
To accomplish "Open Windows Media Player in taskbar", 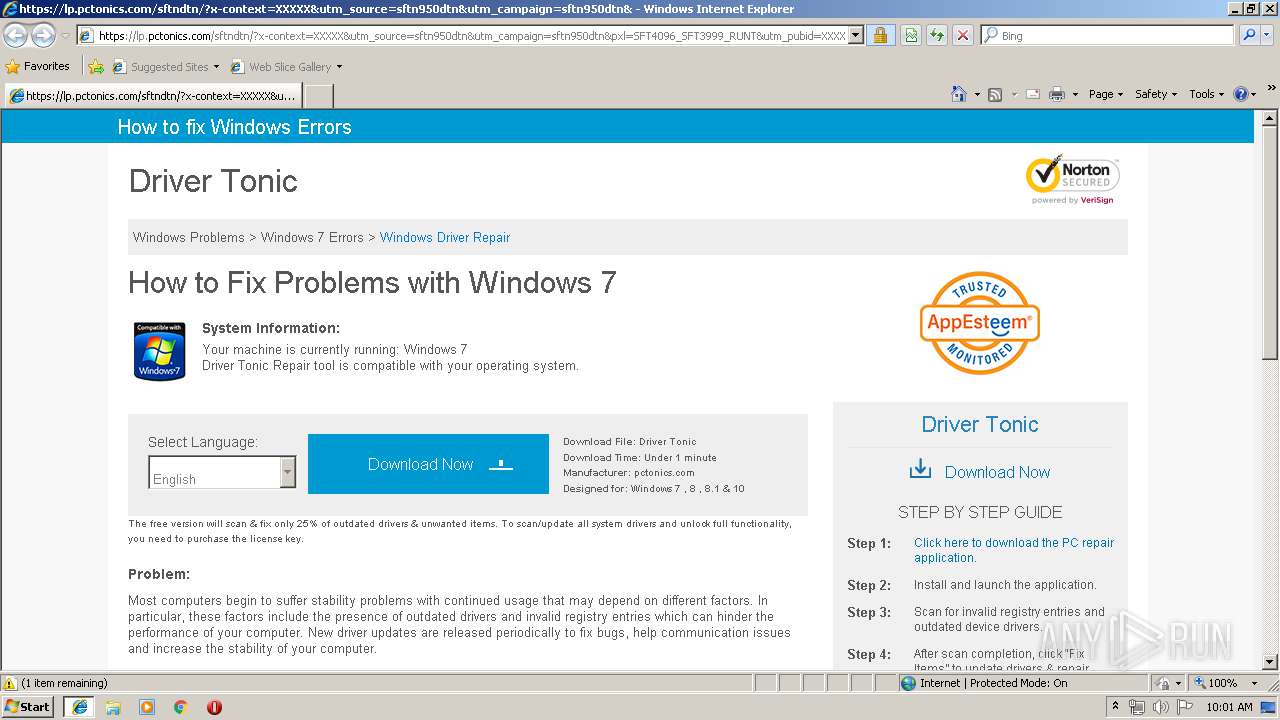I will point(147,707).
